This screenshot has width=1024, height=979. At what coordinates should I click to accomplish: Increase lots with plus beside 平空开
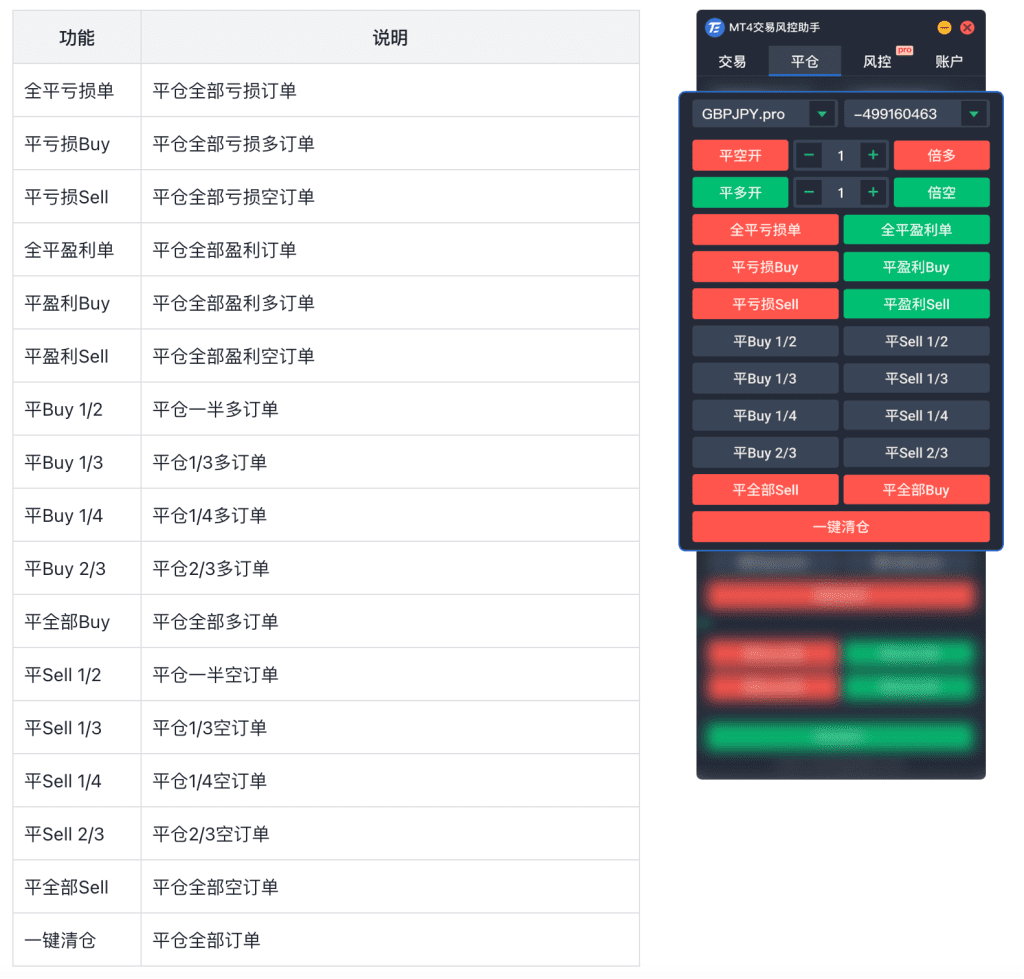[873, 155]
